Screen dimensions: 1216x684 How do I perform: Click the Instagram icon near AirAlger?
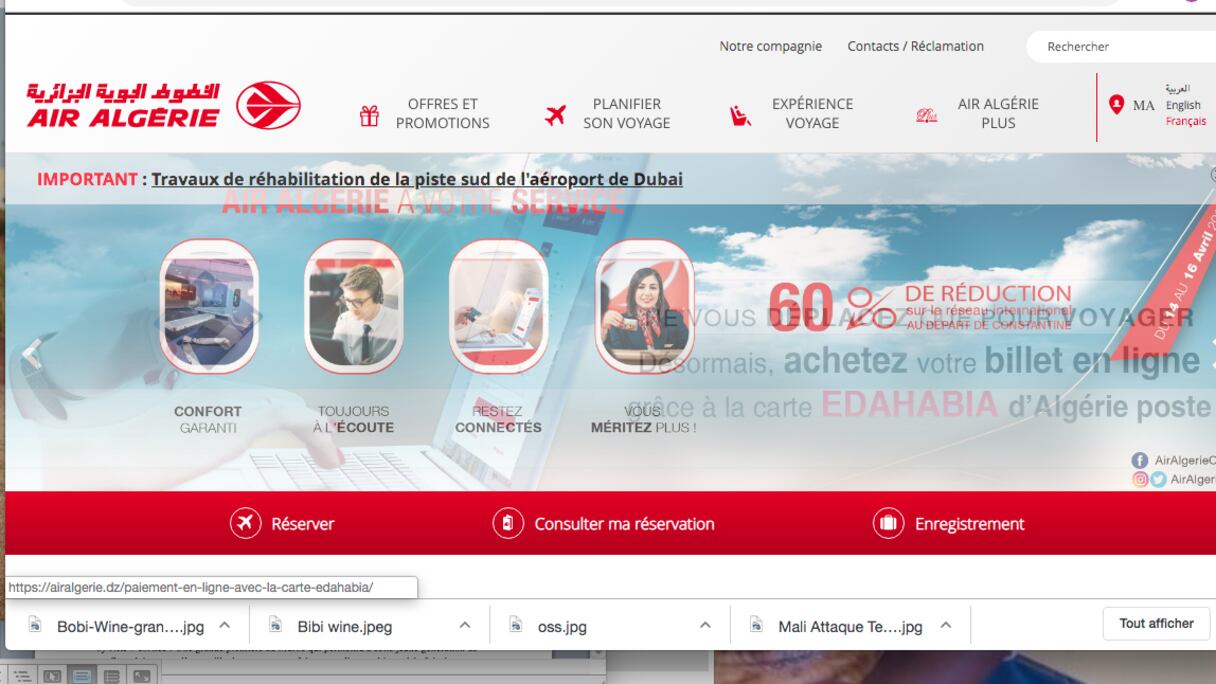point(1140,479)
